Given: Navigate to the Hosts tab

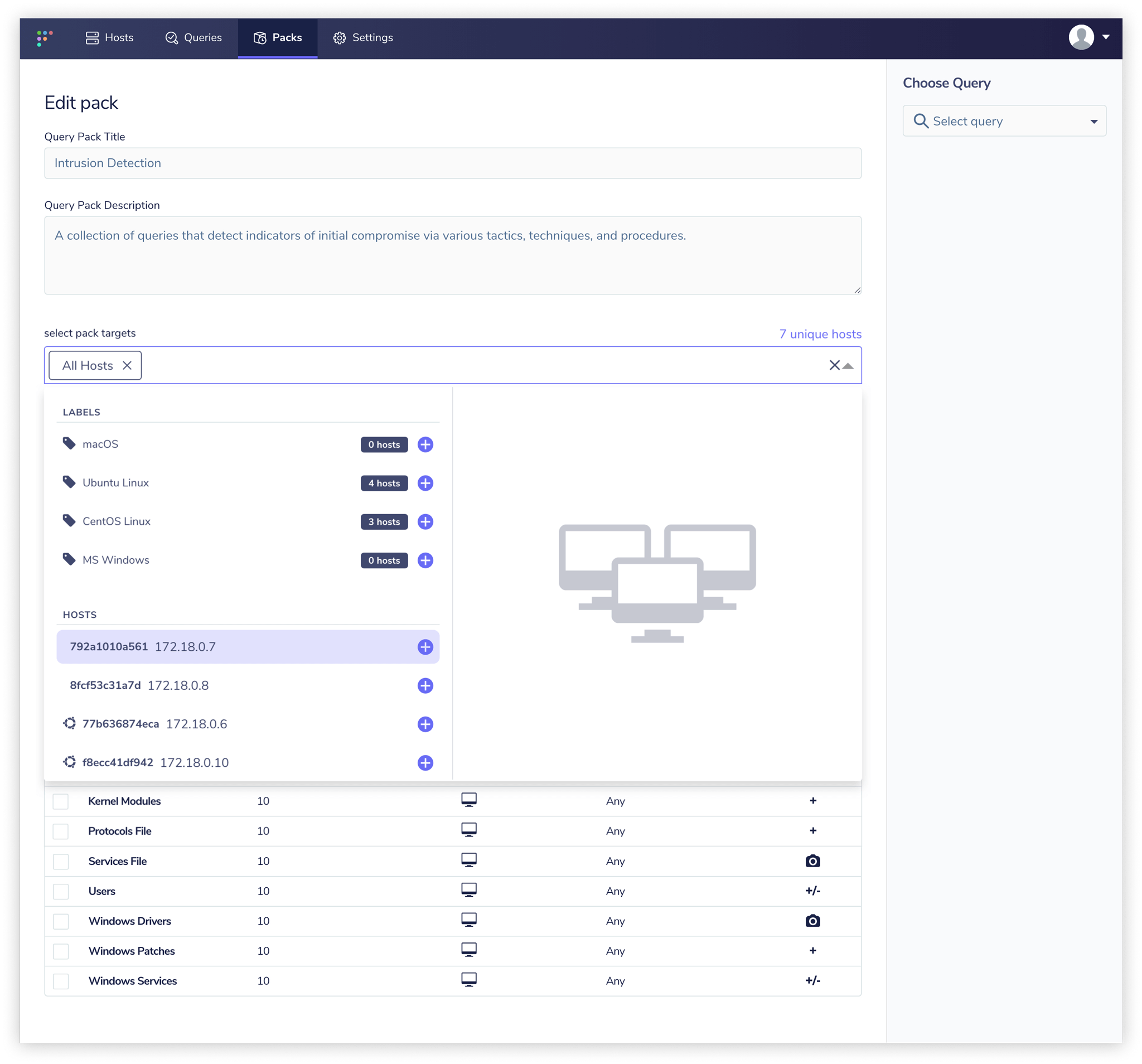Looking at the screenshot, I should 107,37.
